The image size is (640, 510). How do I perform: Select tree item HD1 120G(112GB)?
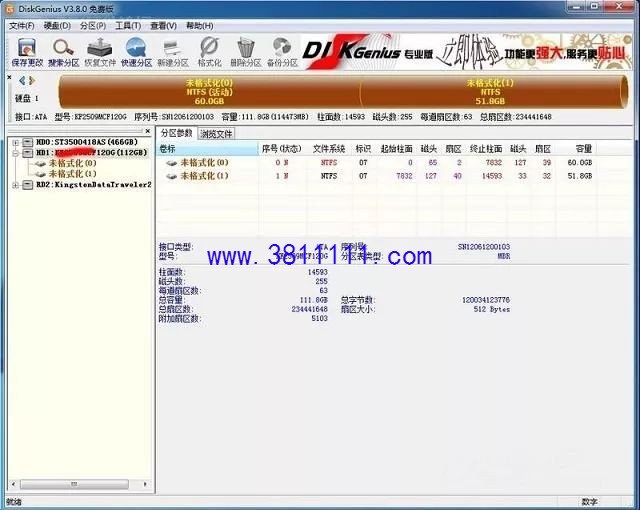91,153
